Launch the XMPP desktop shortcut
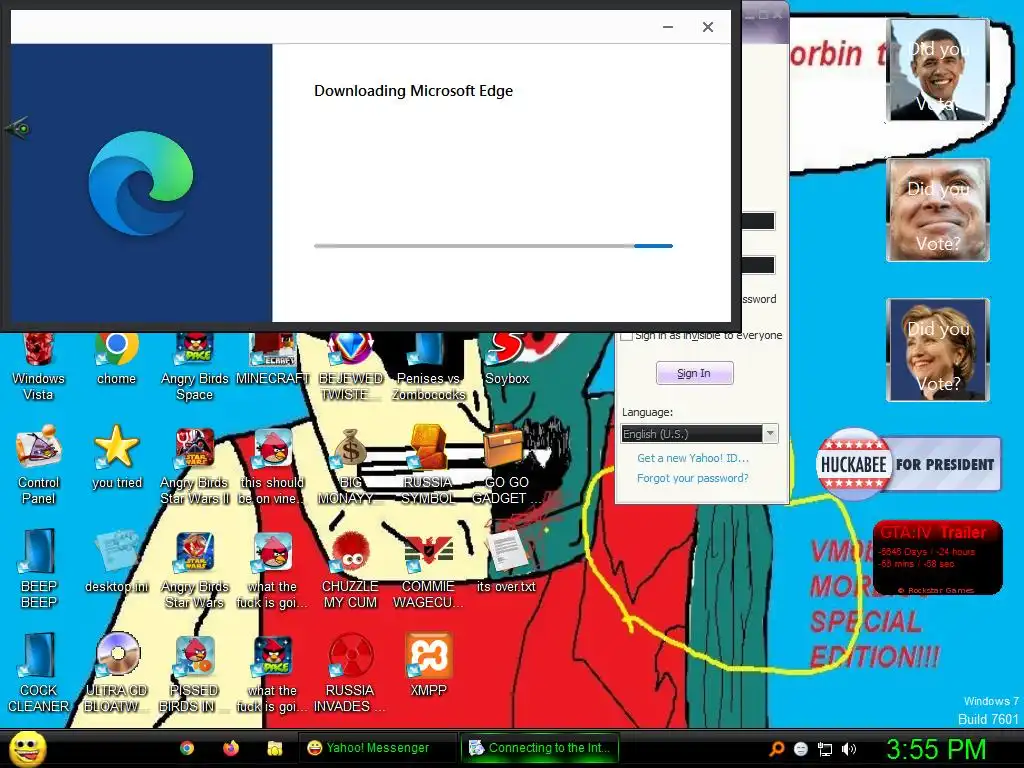The width and height of the screenshot is (1024, 768). coord(428,665)
